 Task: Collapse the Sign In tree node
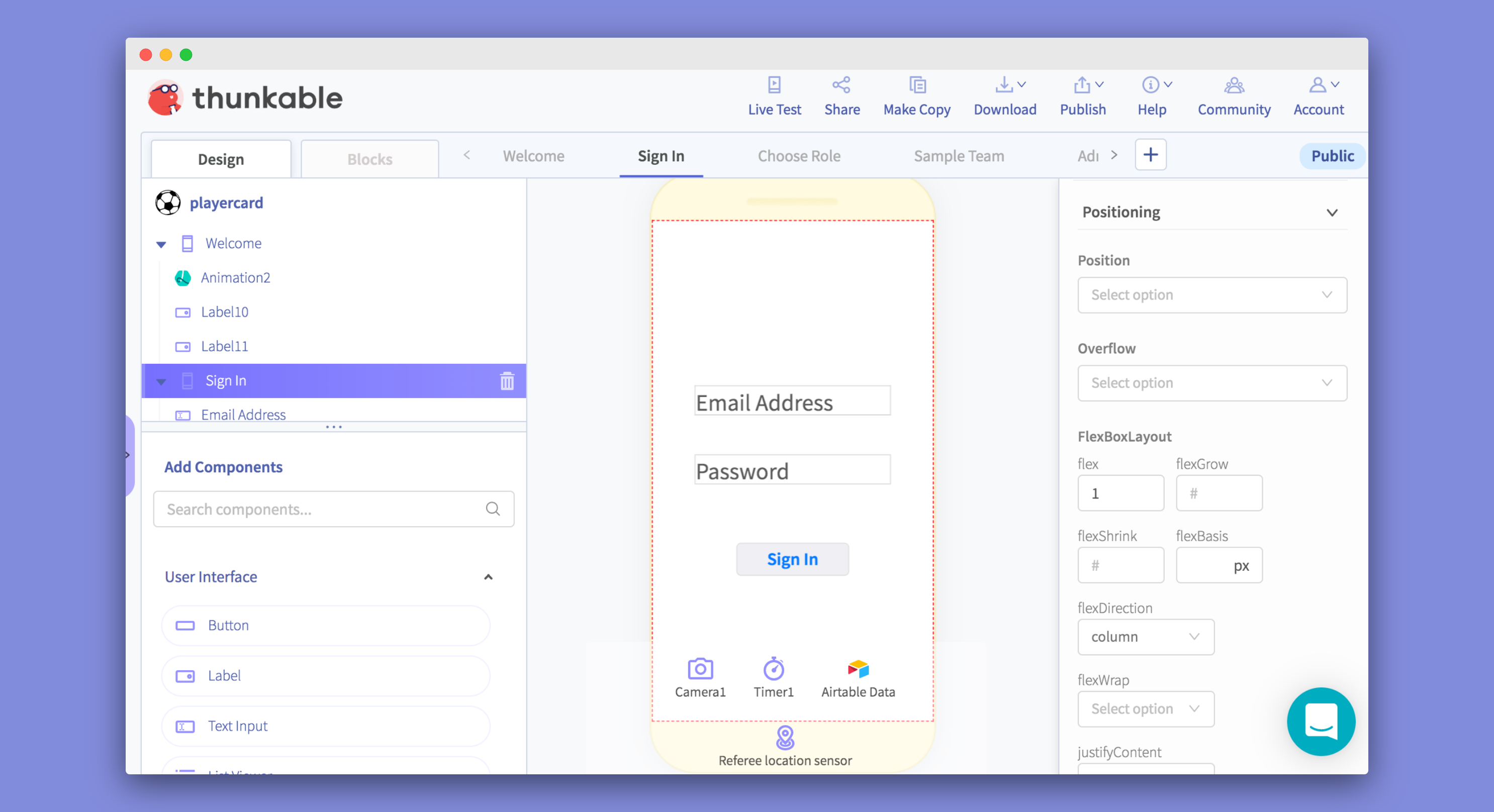(x=161, y=381)
